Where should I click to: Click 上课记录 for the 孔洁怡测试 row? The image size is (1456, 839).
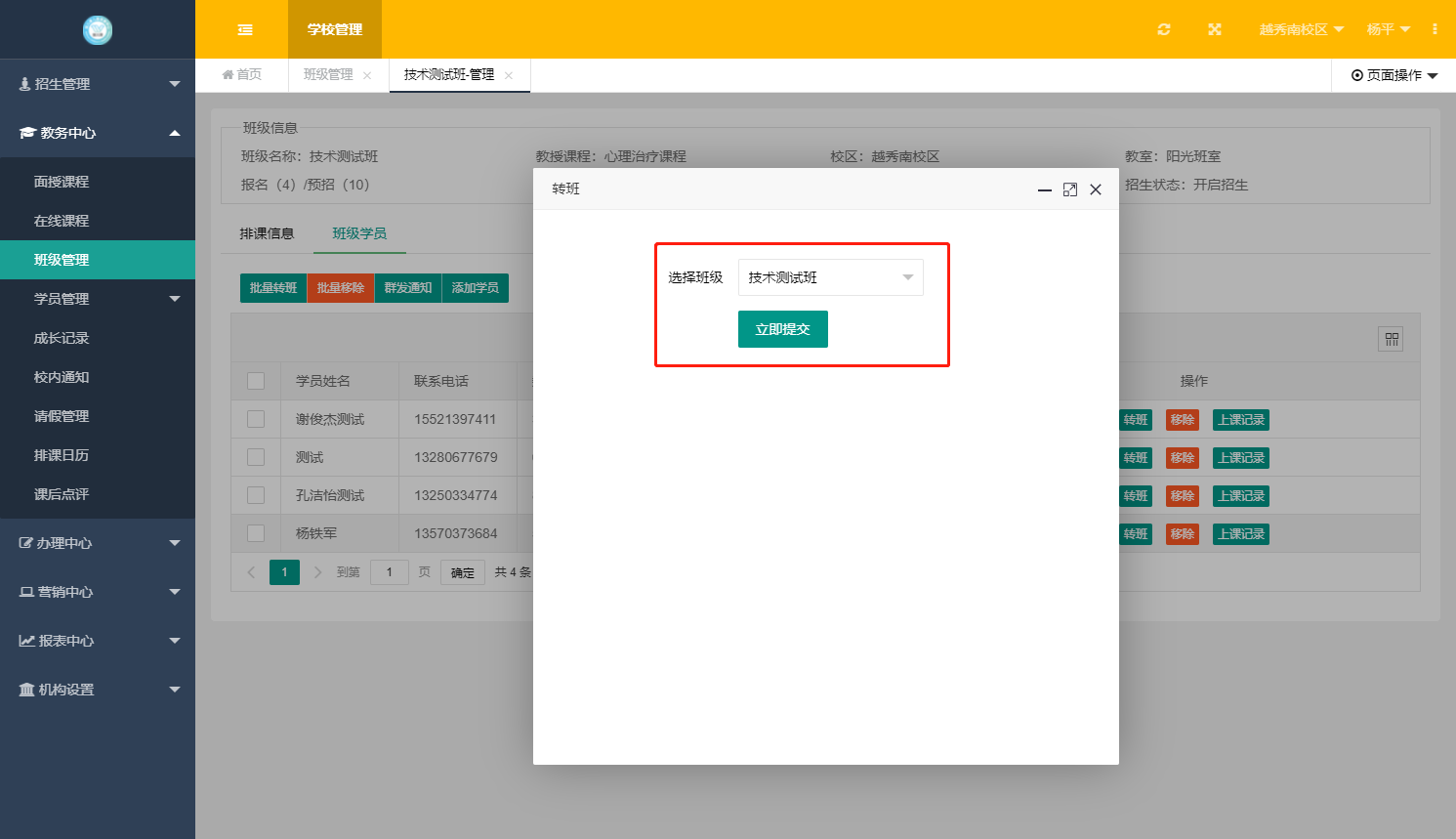click(x=1241, y=496)
